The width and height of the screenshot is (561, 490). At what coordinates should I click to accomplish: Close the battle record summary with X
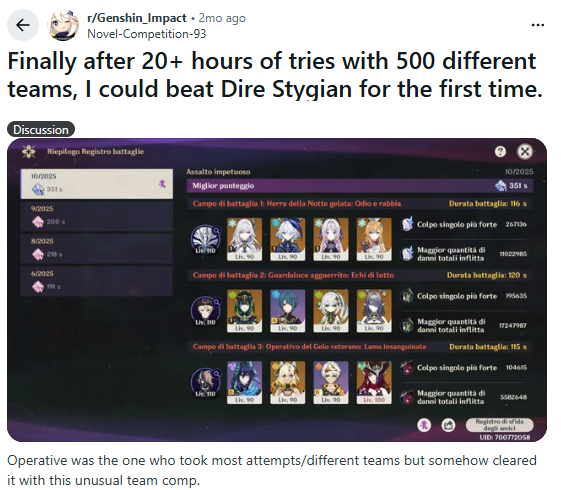click(x=525, y=152)
